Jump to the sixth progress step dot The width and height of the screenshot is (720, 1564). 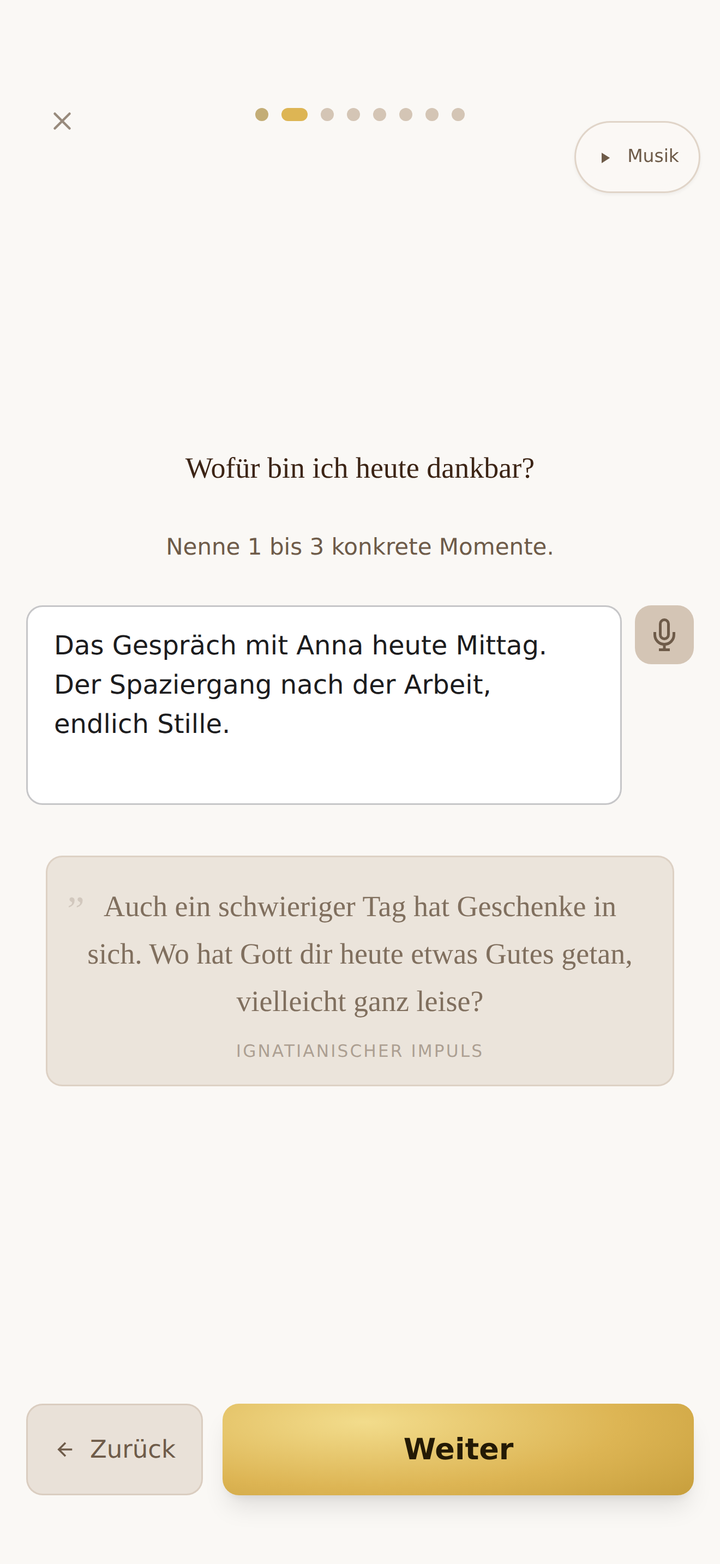tap(405, 114)
